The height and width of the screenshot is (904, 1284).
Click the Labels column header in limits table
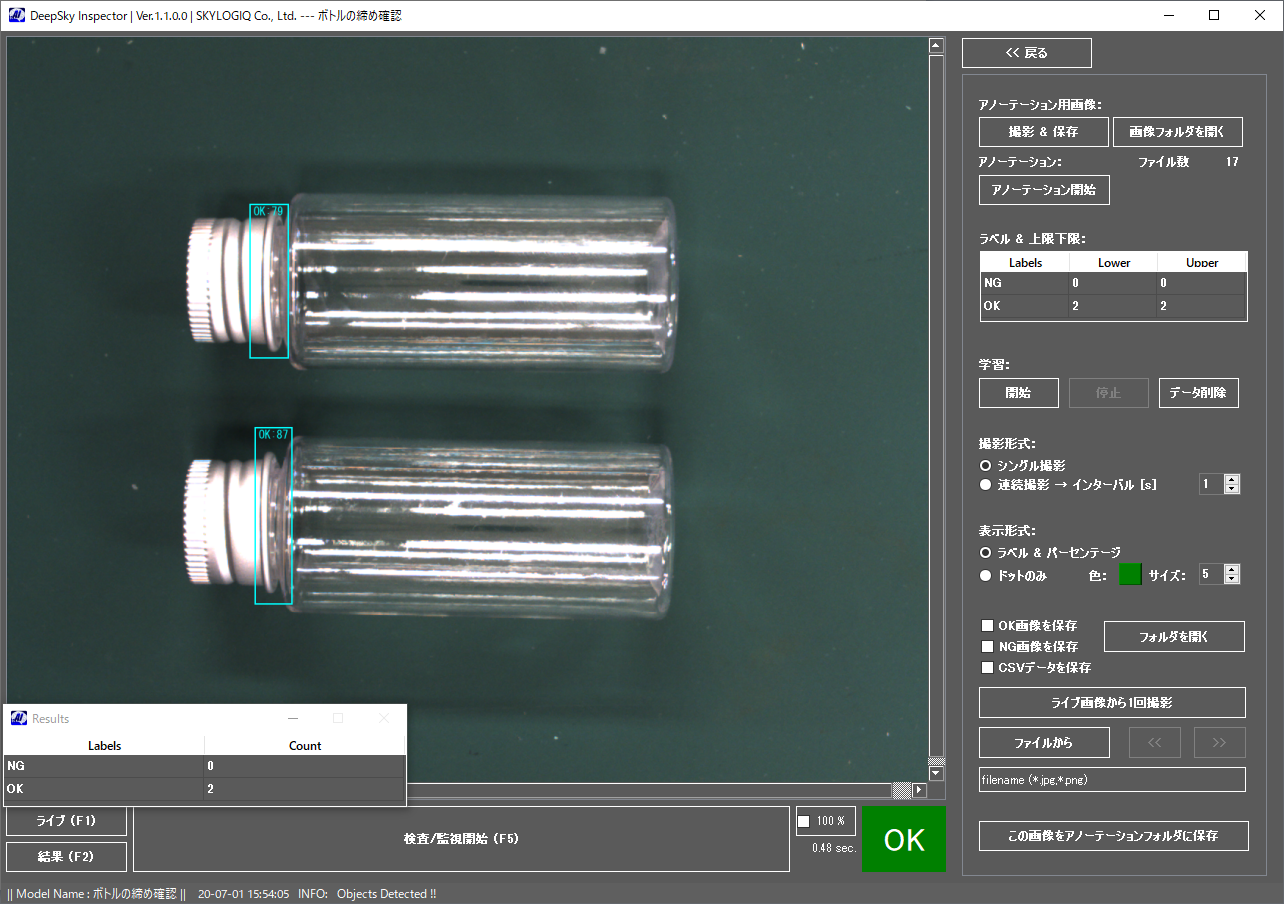(x=1025, y=263)
